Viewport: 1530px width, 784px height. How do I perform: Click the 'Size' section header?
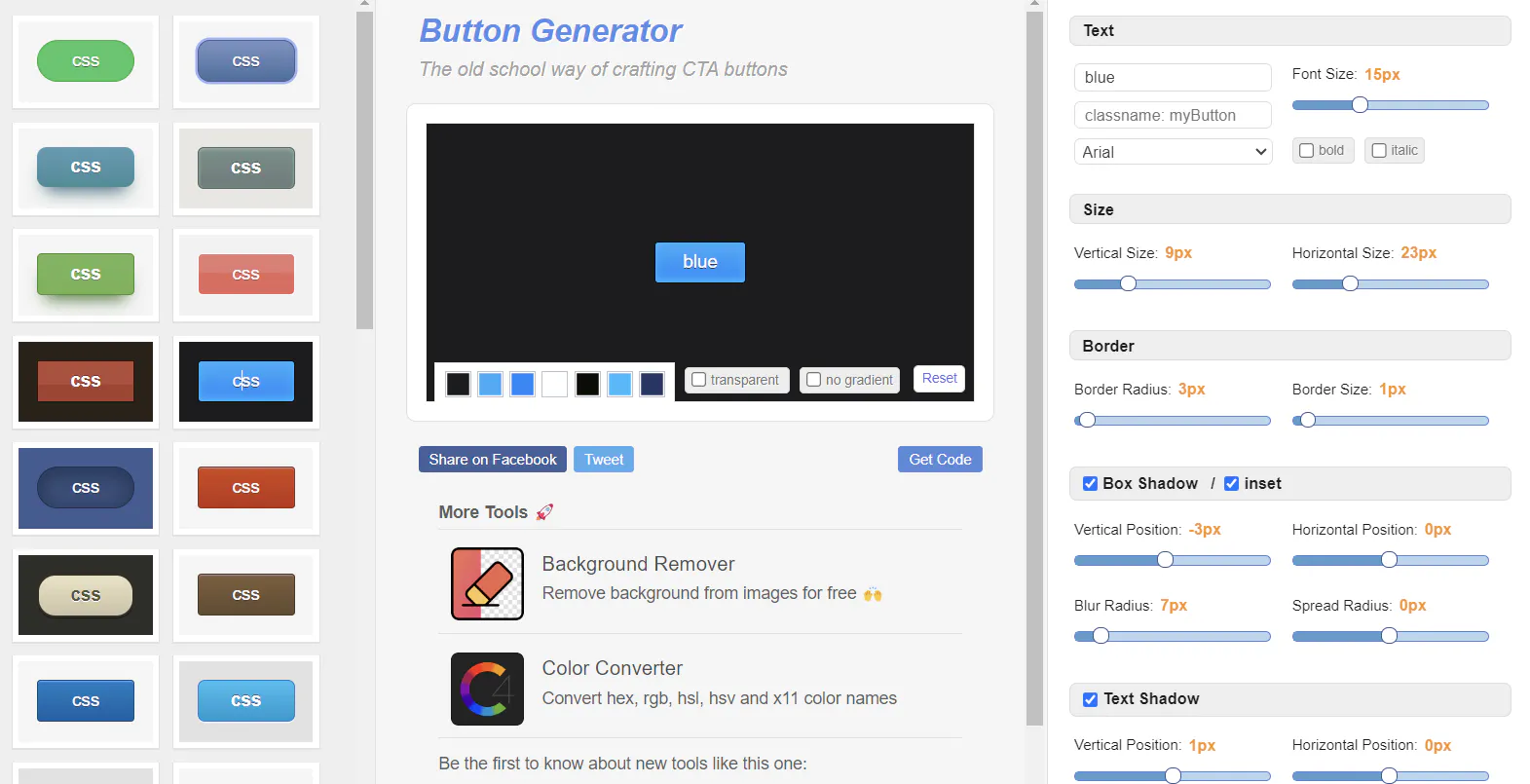click(1290, 209)
